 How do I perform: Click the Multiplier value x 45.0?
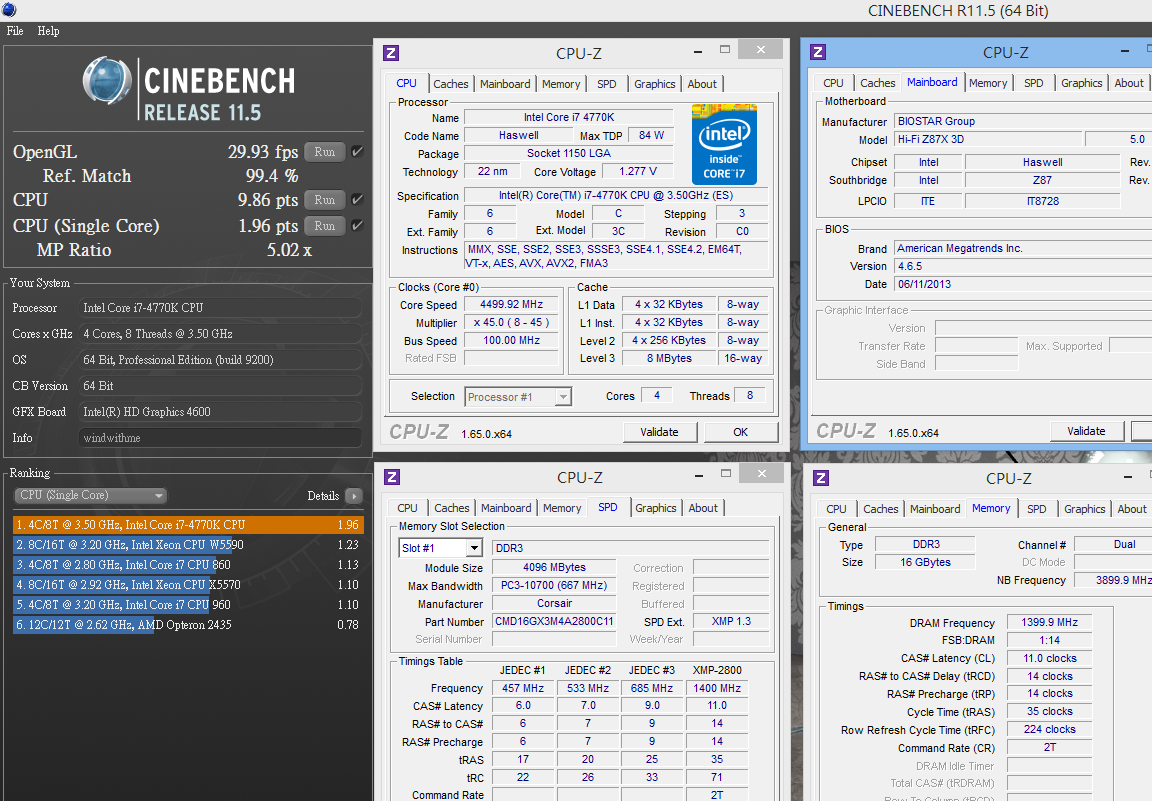[x=511, y=322]
